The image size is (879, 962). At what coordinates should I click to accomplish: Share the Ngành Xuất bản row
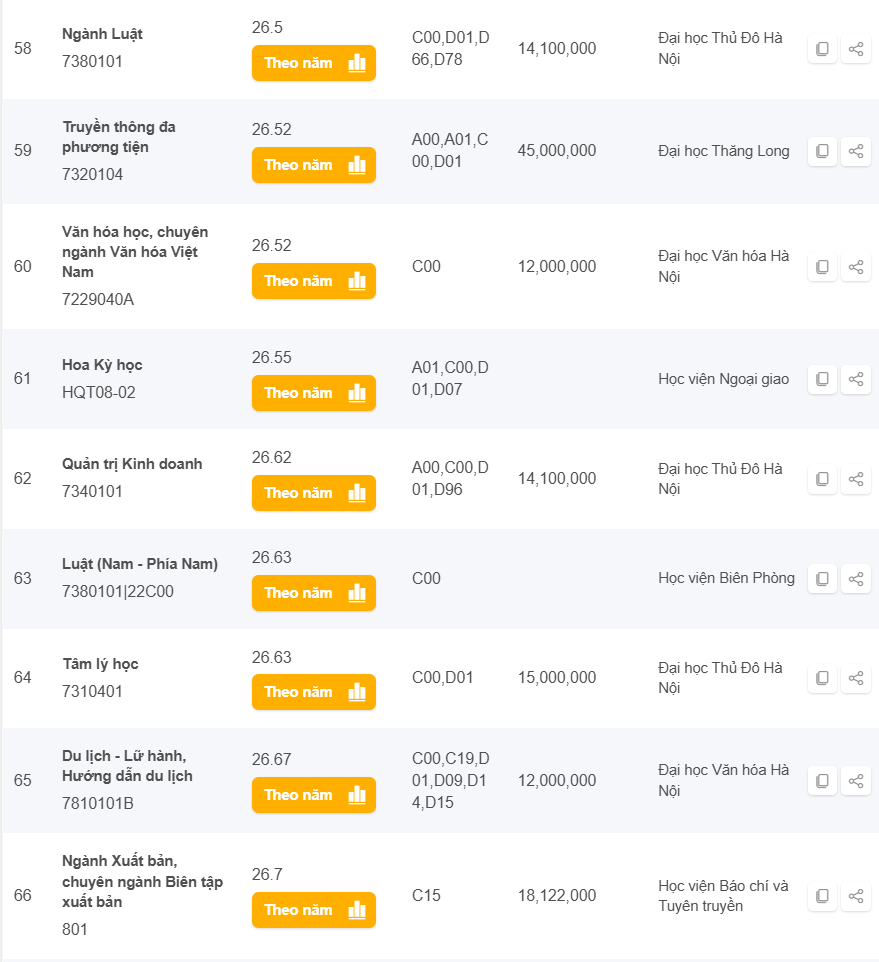click(x=856, y=896)
